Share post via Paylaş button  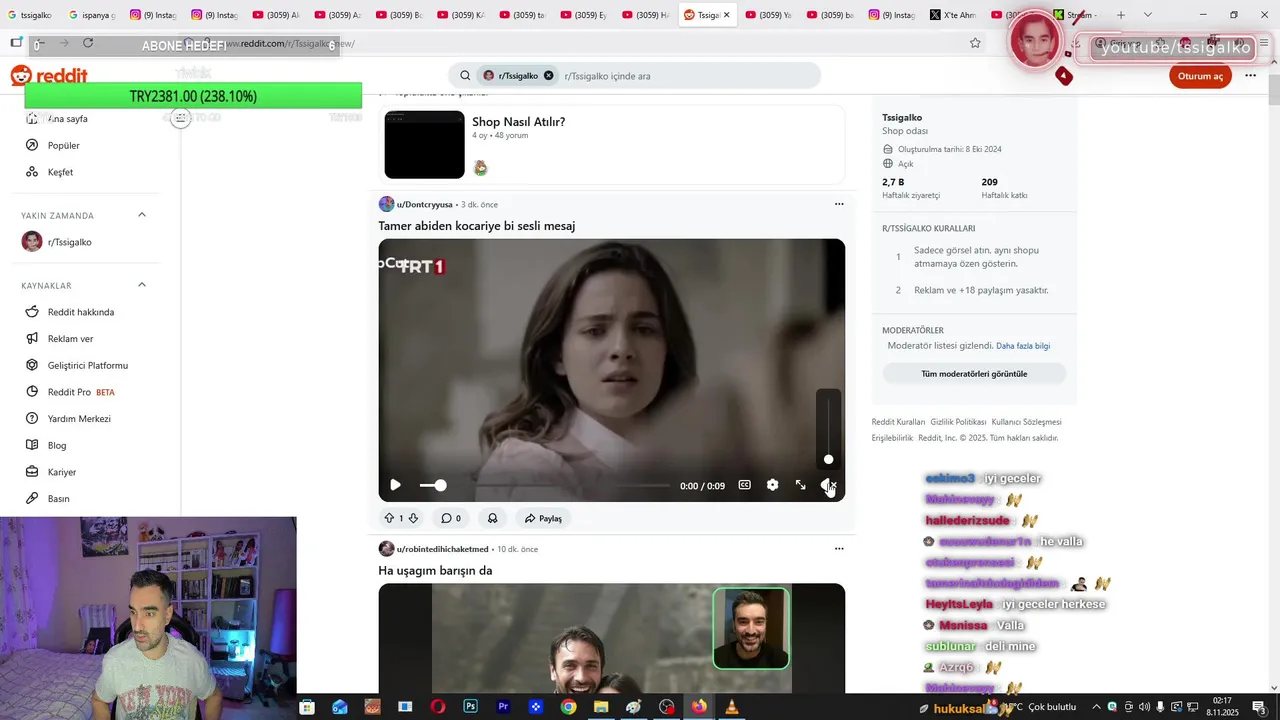[544, 518]
